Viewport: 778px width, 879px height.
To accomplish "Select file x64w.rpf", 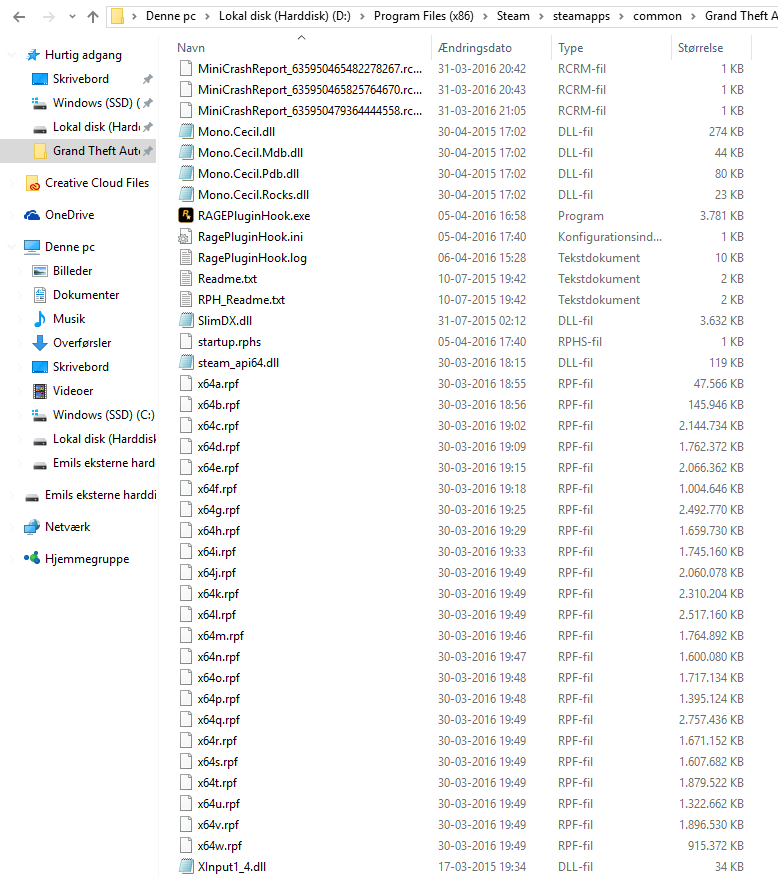I will [x=220, y=845].
